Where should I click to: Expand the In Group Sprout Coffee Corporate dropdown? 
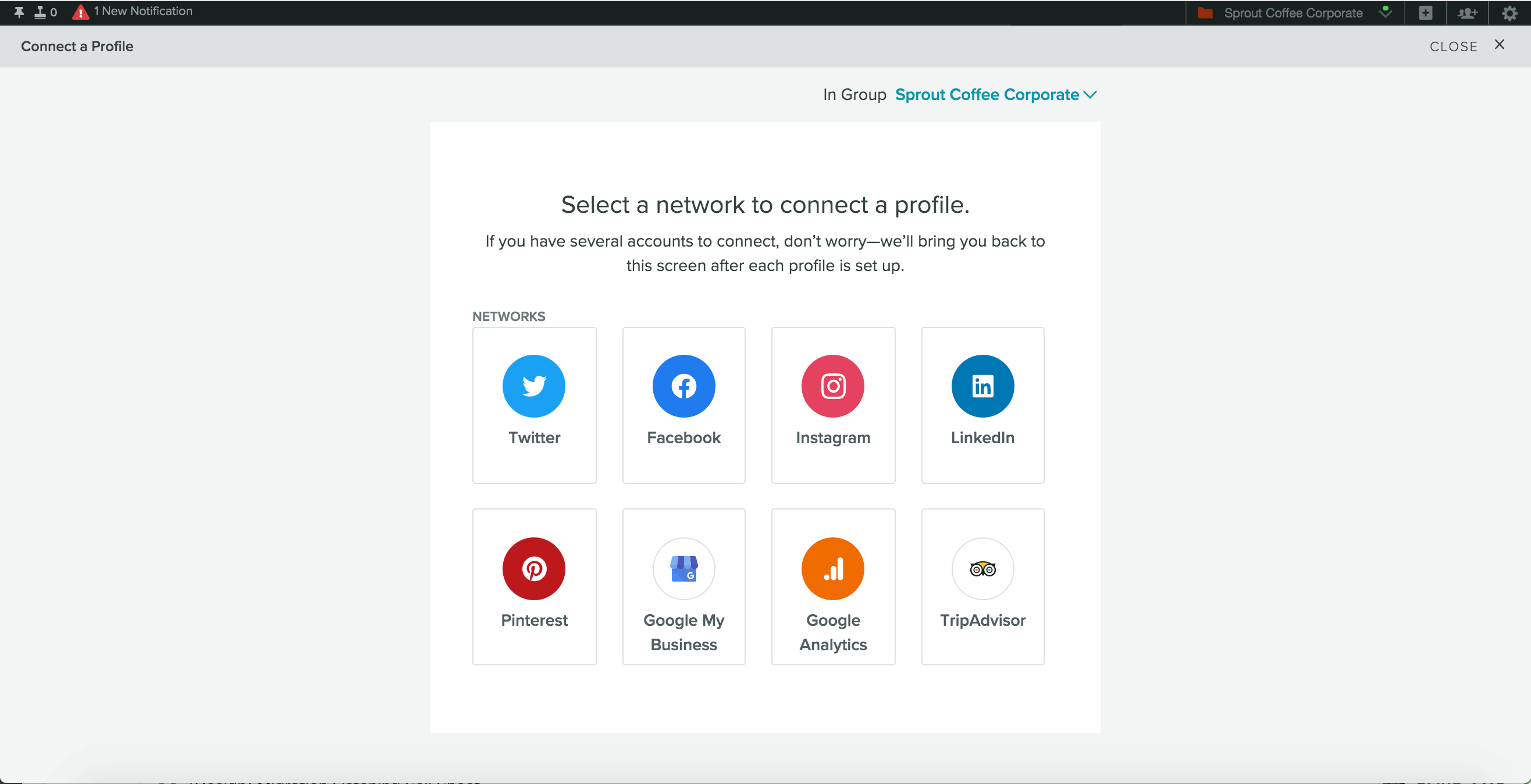click(995, 94)
